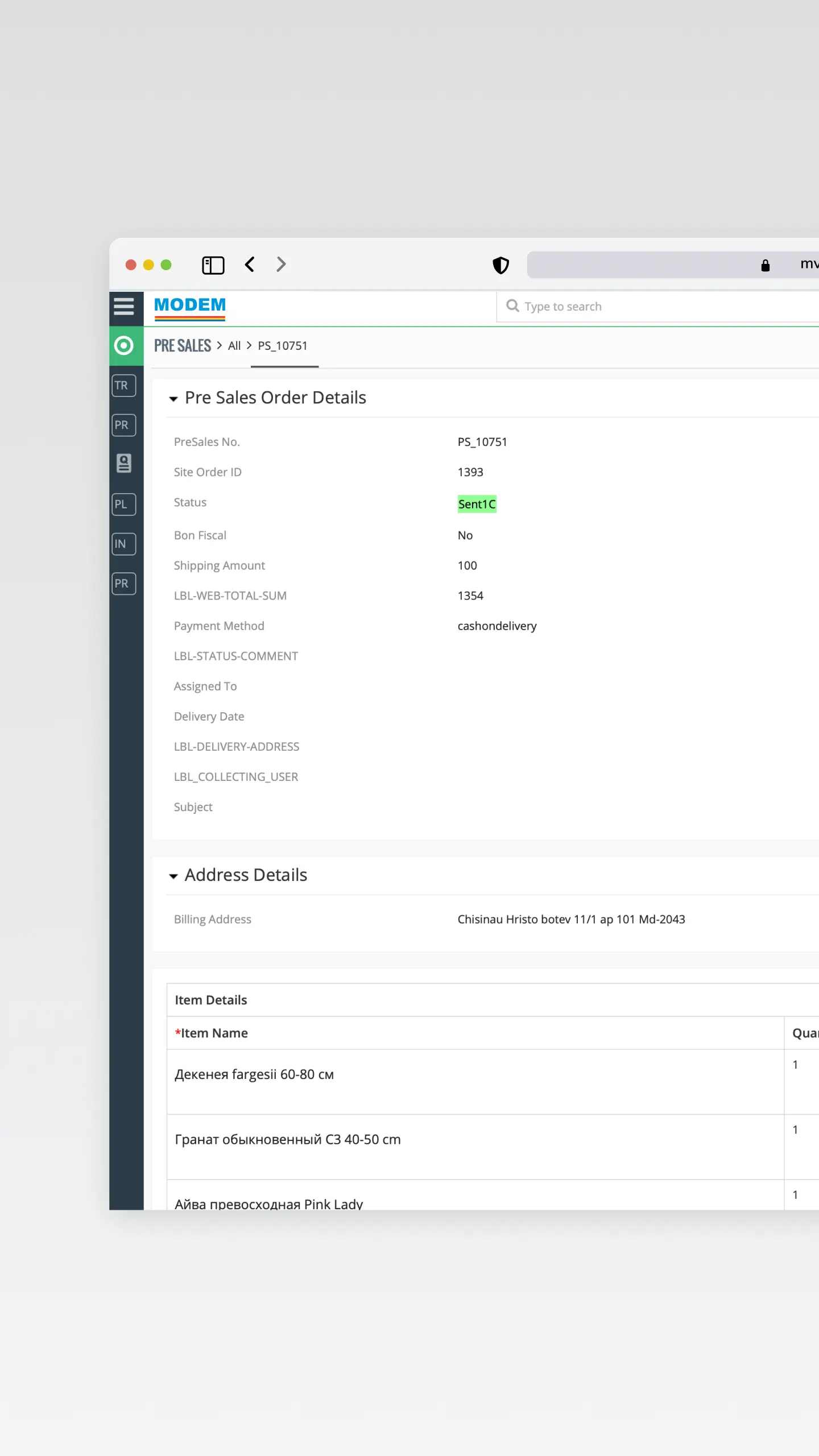Click the LBL-DELIVERY-ADDRESS label
Viewport: 819px width, 1456px height.
[x=236, y=746]
